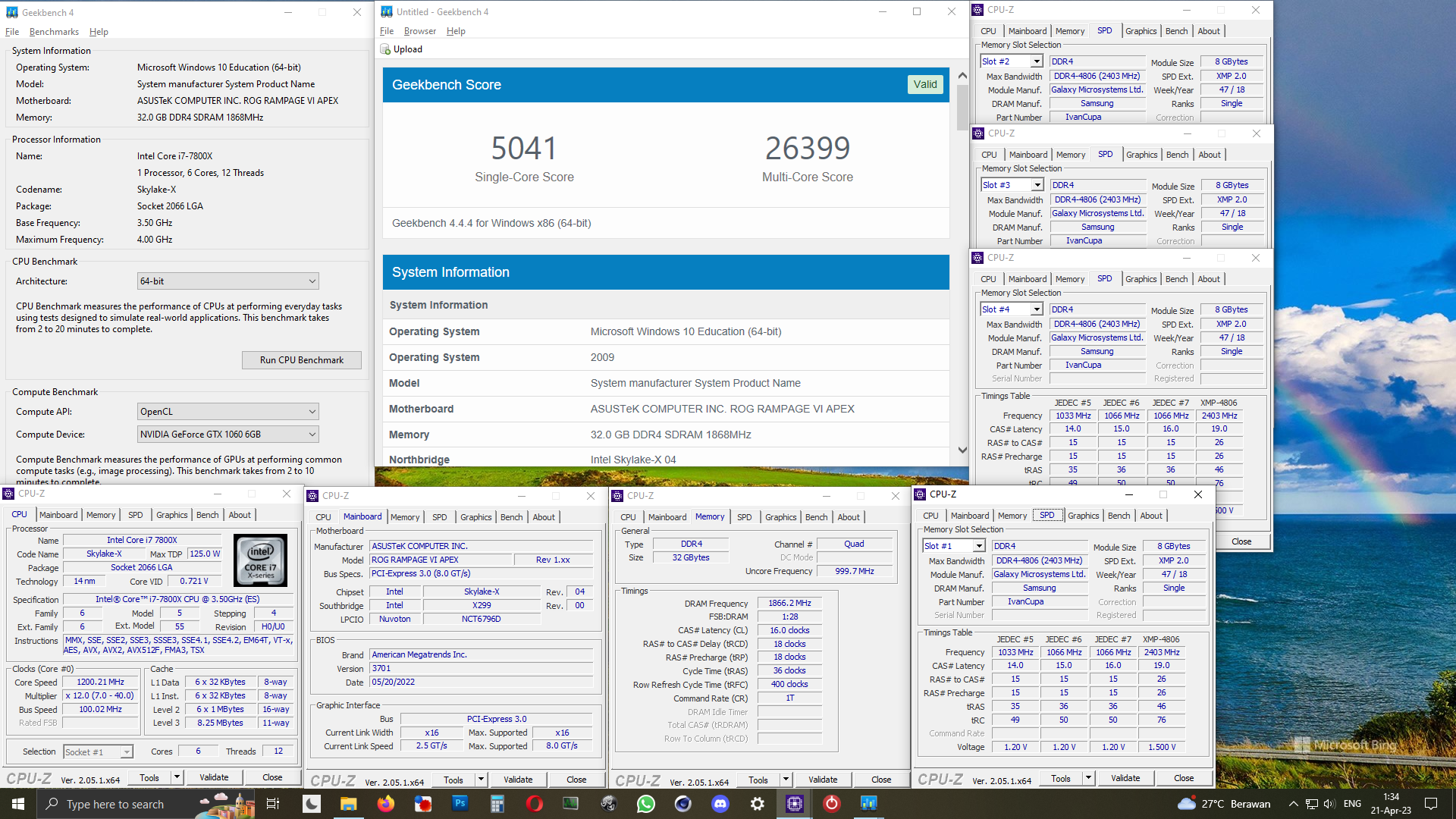Launch Opera browser from the taskbar
Screen dimensions: 1456x819
pyautogui.click(x=534, y=804)
